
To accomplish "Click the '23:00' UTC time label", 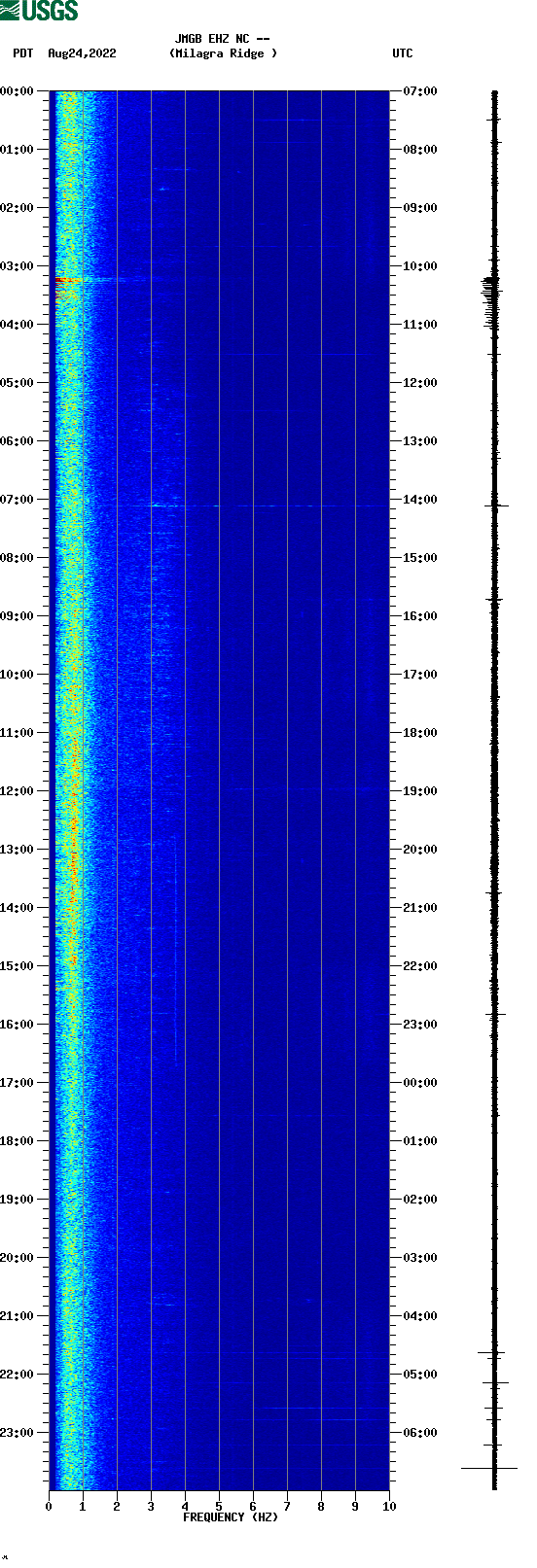I will coord(420,1025).
